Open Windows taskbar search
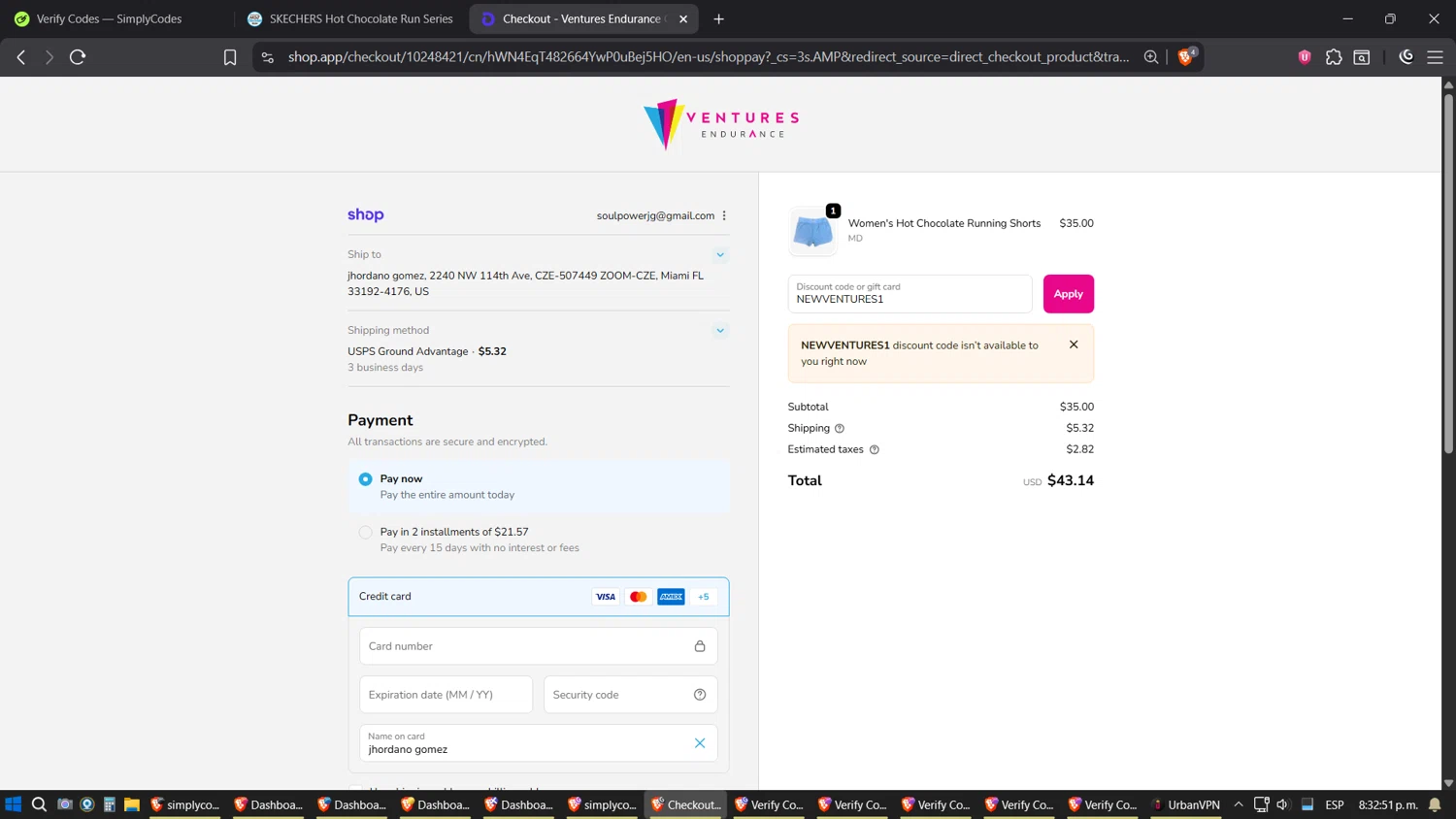The image size is (1456, 819). click(39, 804)
